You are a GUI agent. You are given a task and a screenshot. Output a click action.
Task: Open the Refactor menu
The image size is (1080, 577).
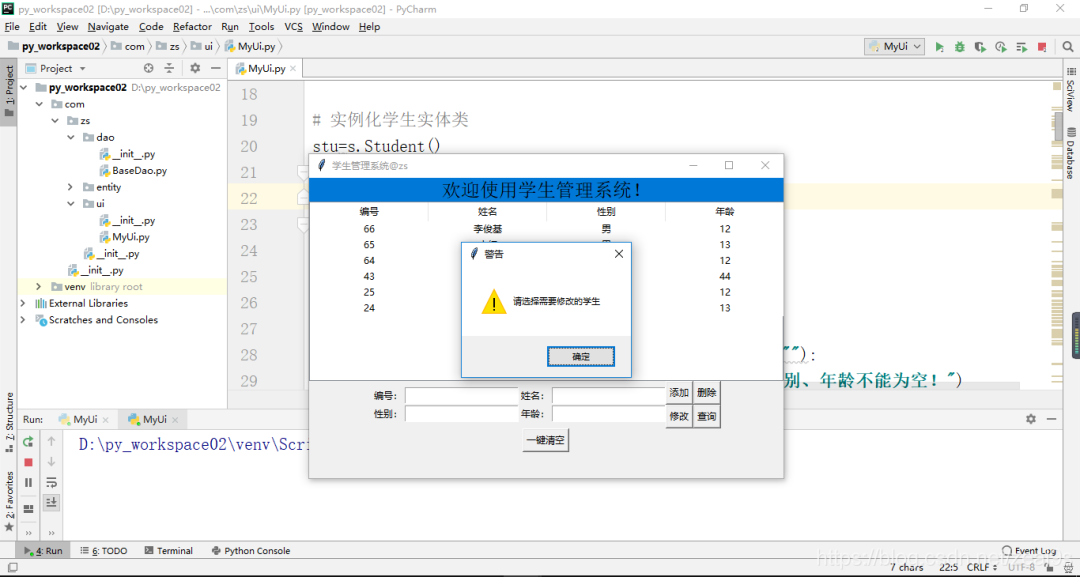192,27
